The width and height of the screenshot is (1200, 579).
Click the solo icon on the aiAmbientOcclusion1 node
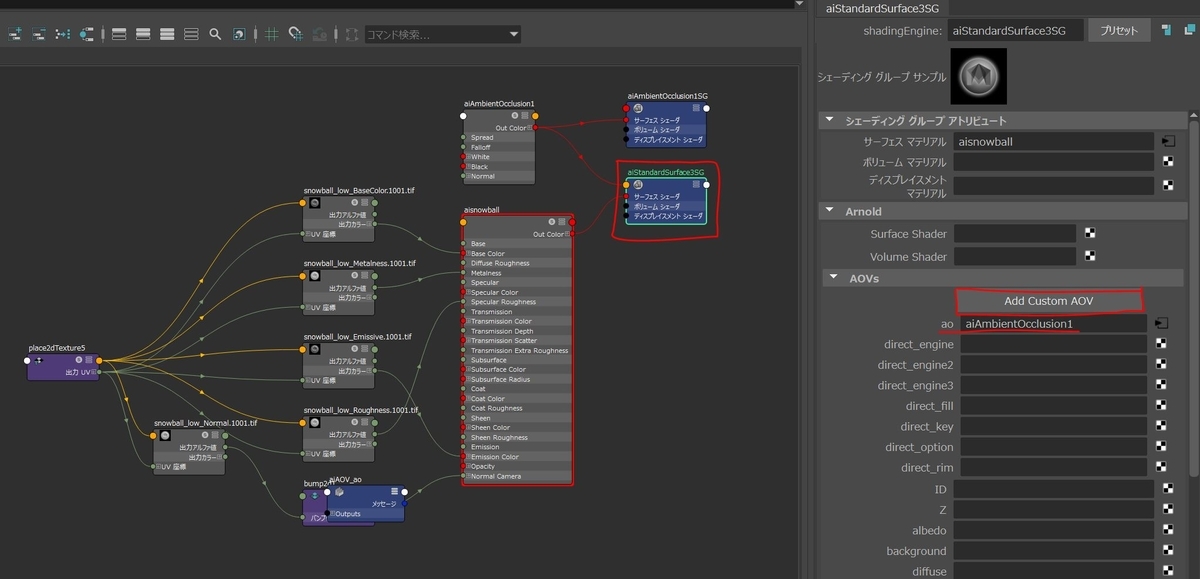(515, 116)
